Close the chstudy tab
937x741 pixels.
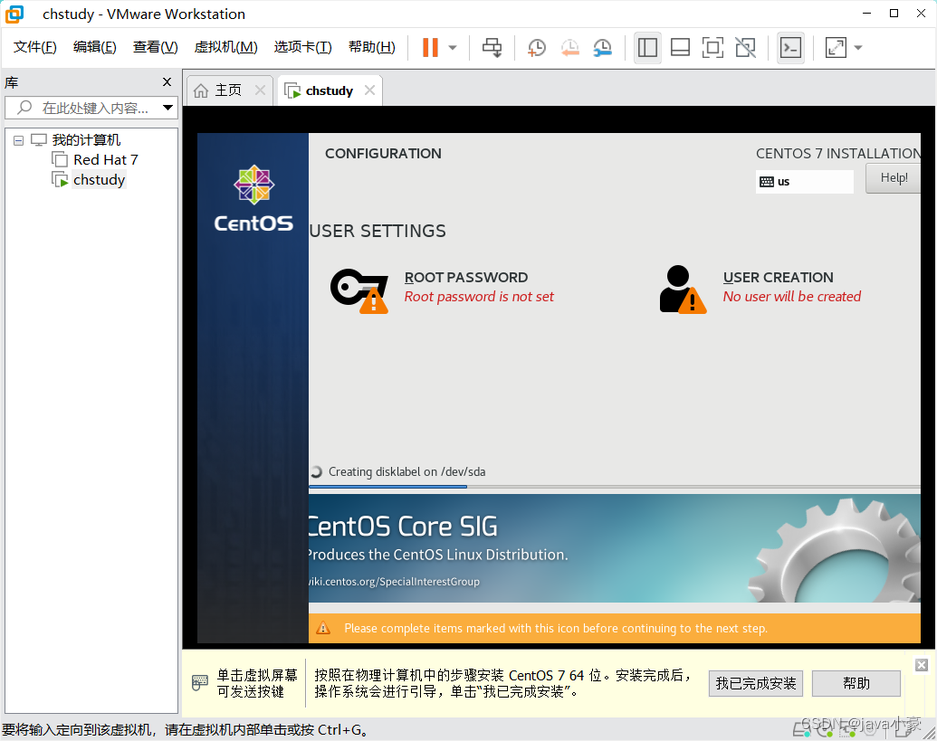(370, 90)
